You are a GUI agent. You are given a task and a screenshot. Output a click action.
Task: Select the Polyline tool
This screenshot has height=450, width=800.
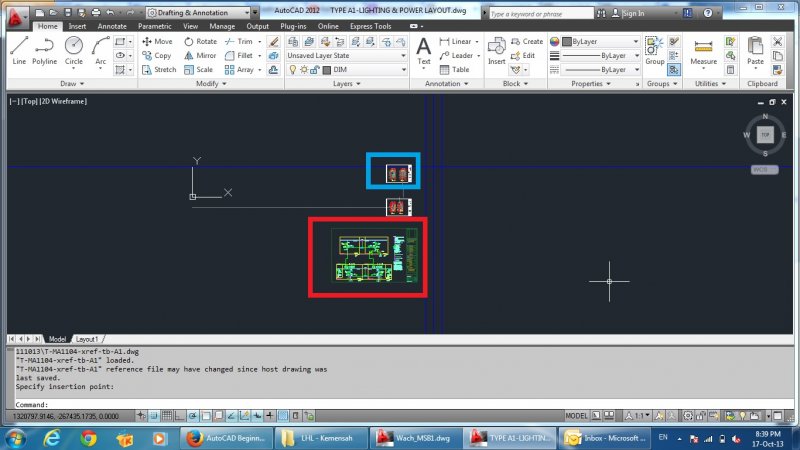click(45, 51)
